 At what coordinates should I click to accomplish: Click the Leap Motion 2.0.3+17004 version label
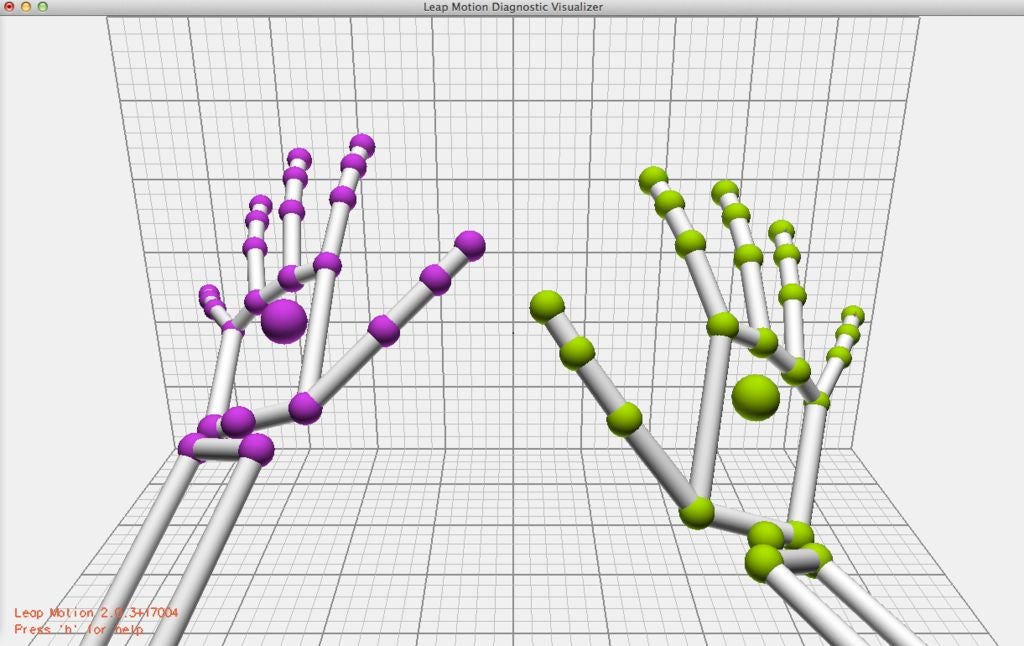tap(88, 612)
